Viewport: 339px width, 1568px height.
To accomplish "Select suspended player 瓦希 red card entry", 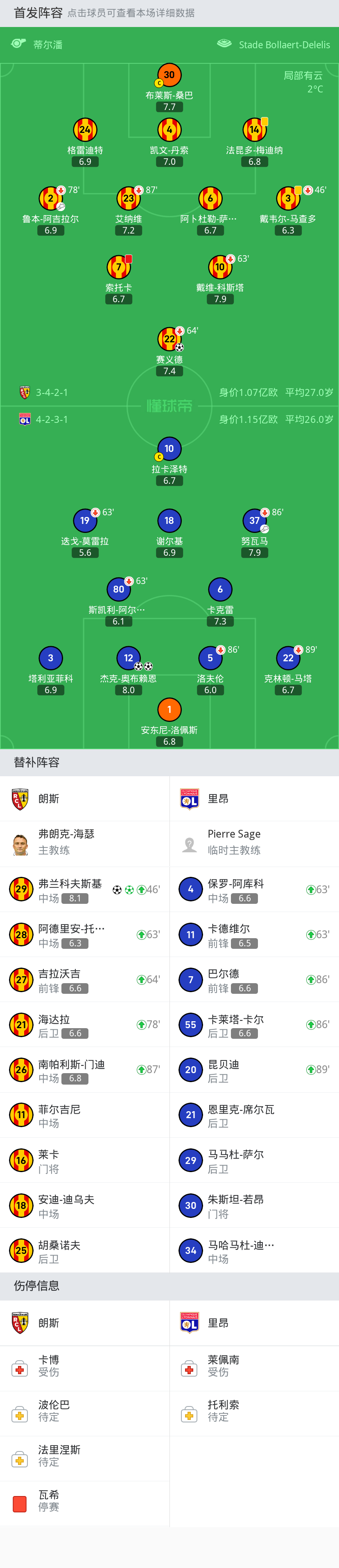I will (x=85, y=1503).
